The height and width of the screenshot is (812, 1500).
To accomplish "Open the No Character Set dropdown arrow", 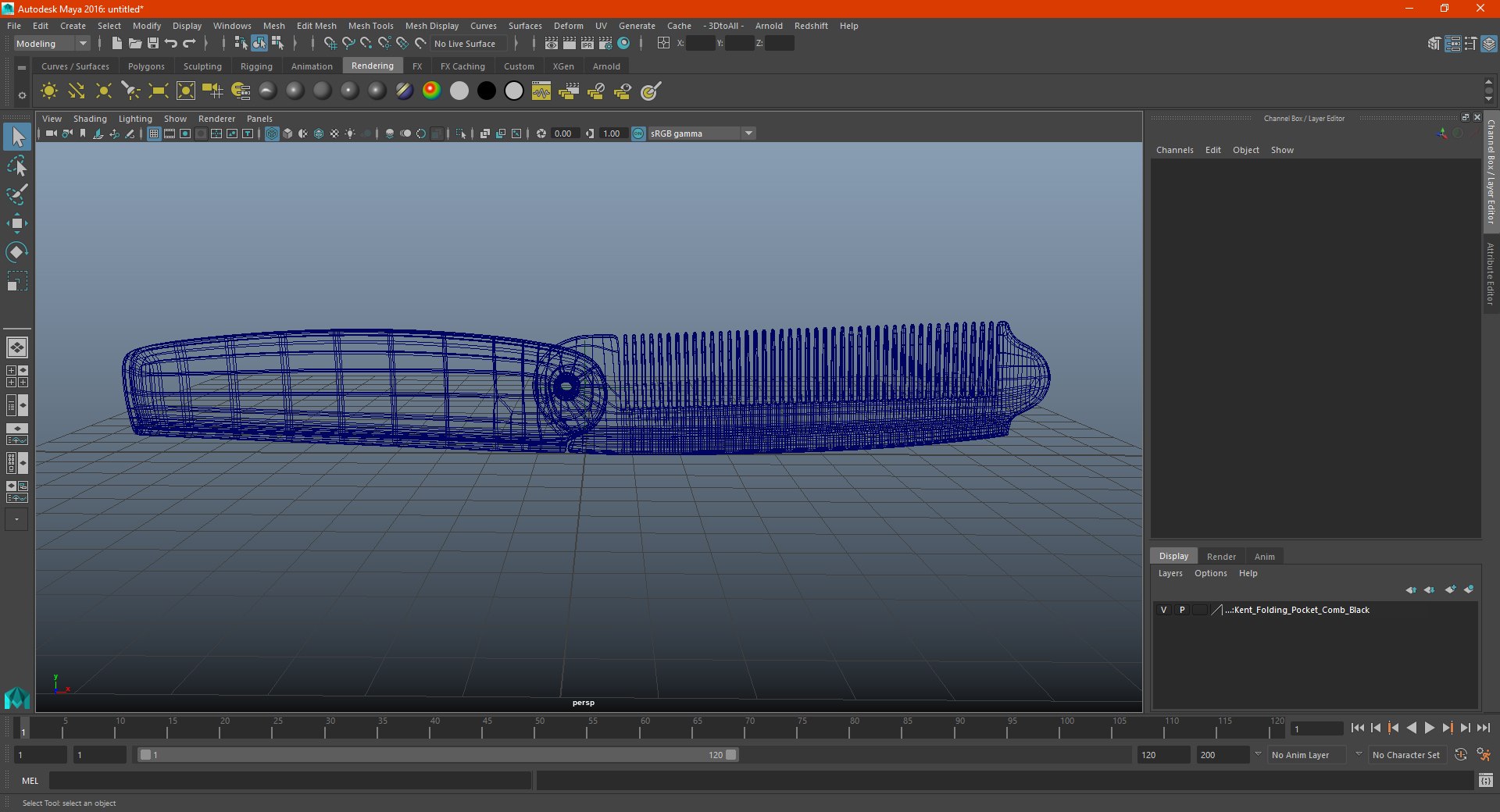I will point(1359,754).
